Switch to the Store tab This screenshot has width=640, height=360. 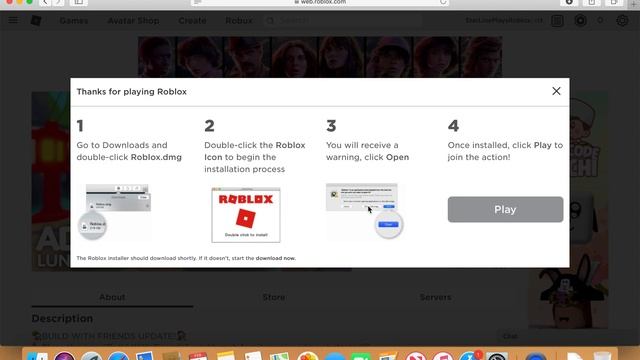(x=274, y=297)
